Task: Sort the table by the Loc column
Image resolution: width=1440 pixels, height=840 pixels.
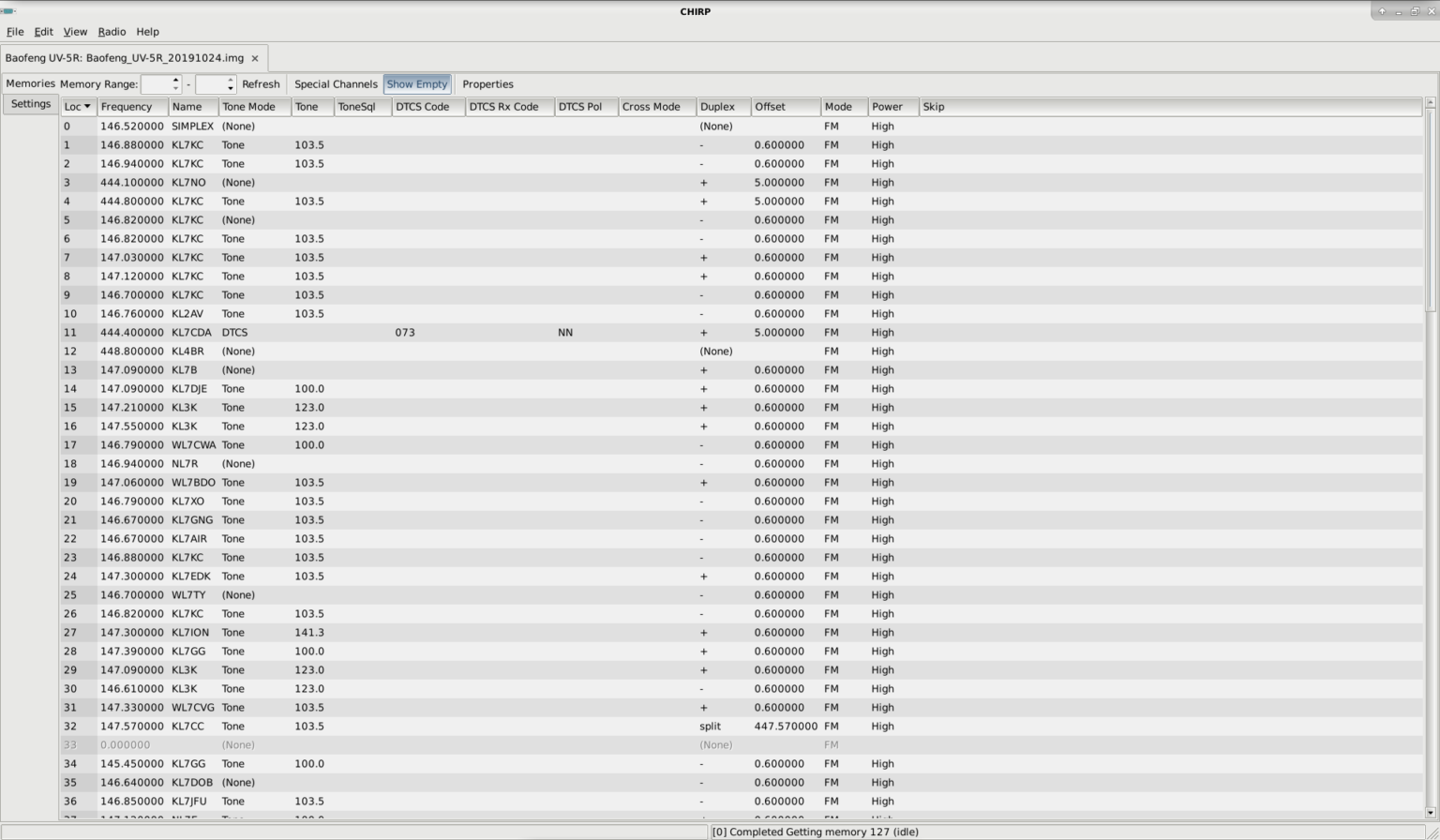Action: click(78, 107)
